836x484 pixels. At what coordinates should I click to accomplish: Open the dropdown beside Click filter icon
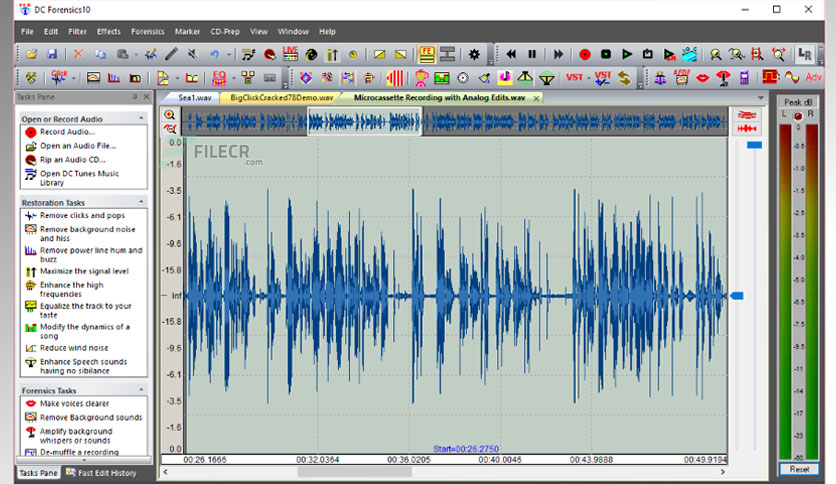pos(73,78)
